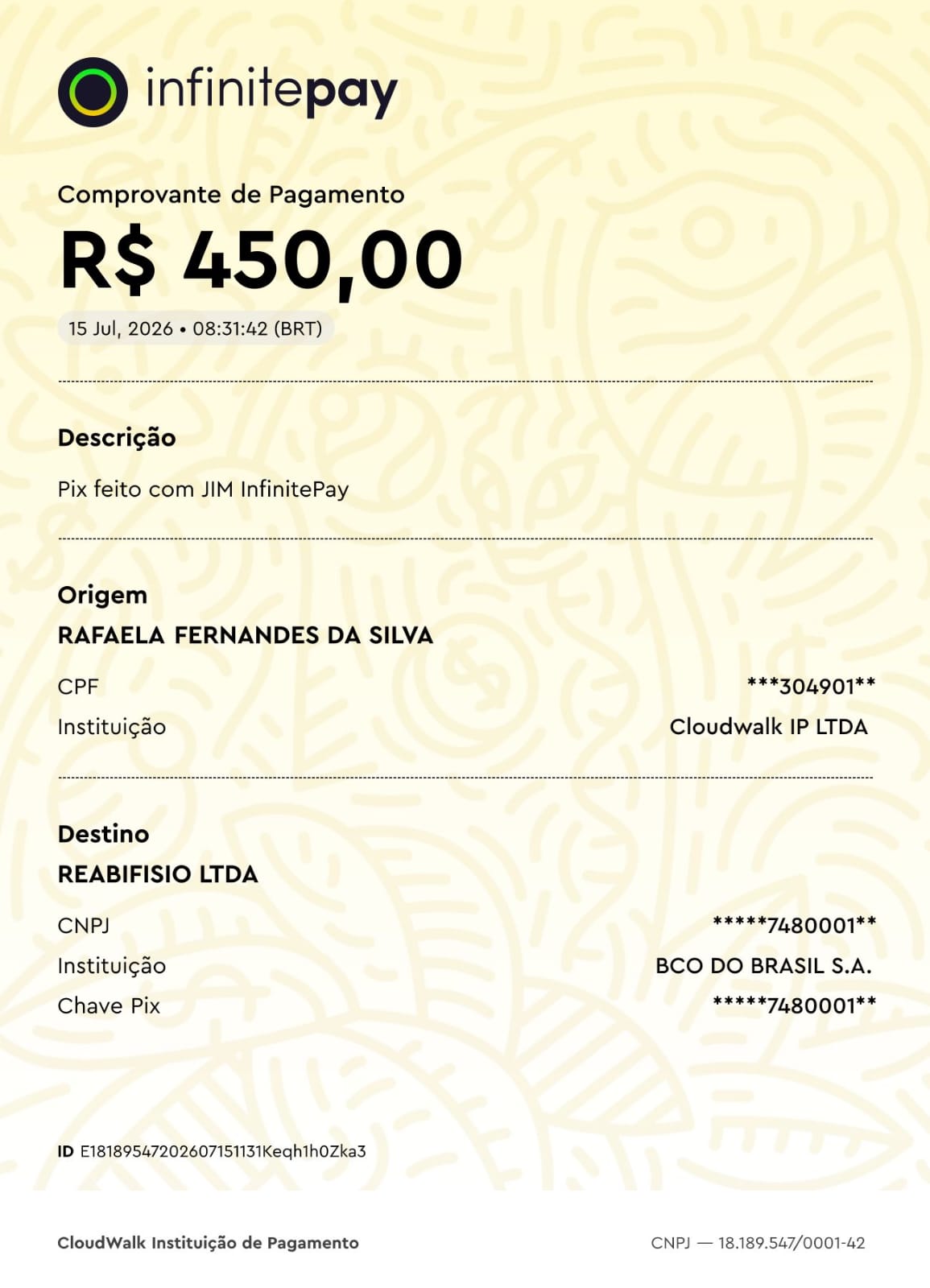
Task: Click the 15 Jul, 2026 timestamp badge
Action: [x=196, y=328]
